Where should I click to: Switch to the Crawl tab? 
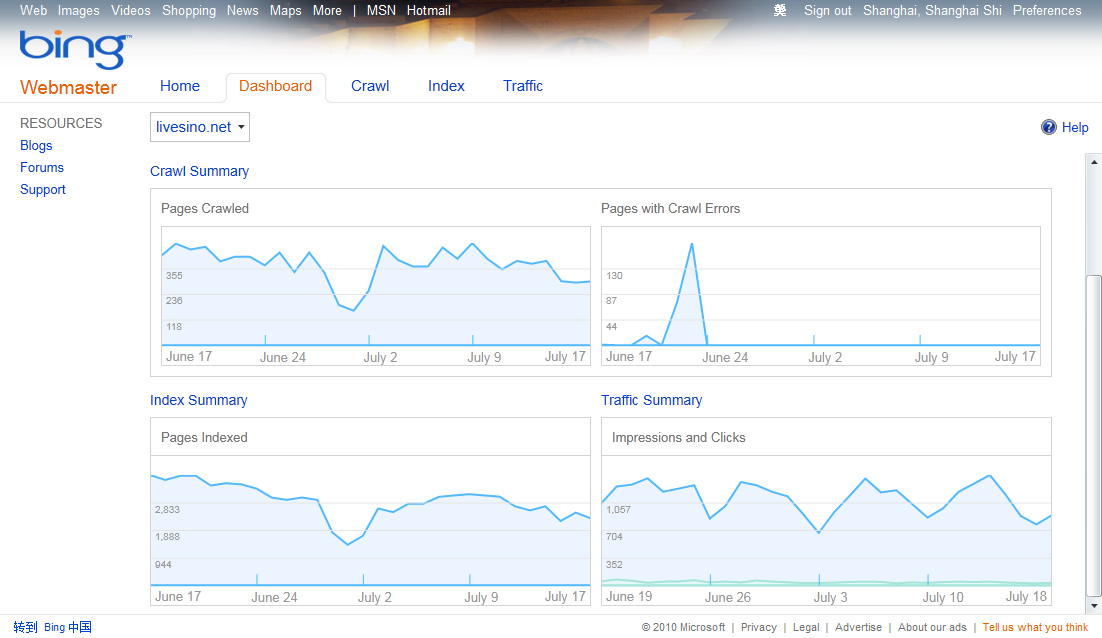(x=370, y=86)
